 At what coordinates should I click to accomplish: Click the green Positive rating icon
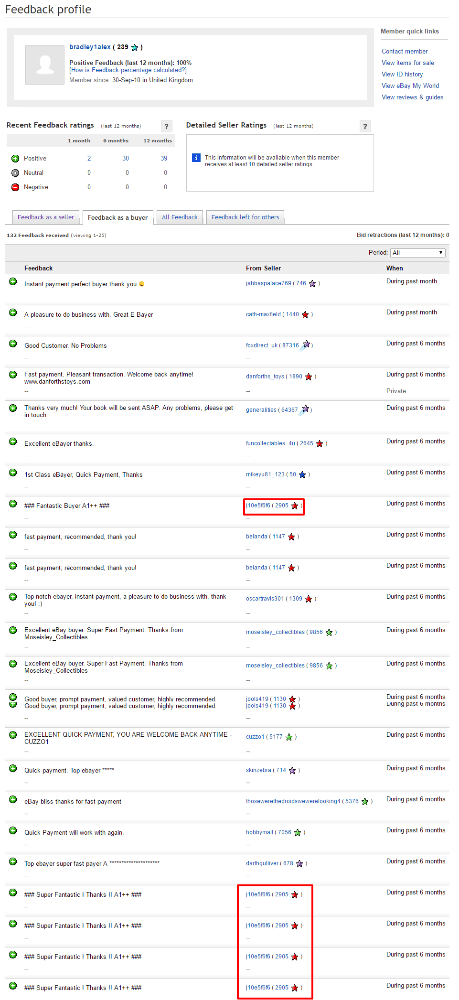tap(15, 158)
